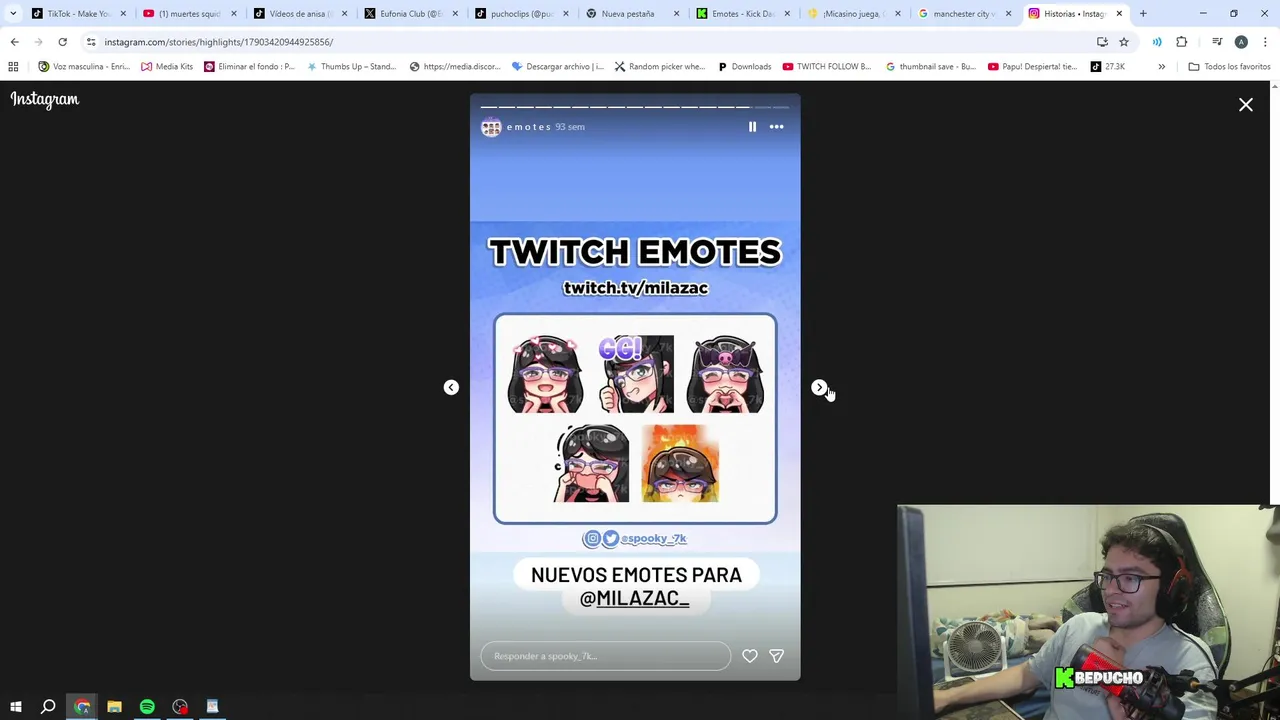Open the thumbnail save bookmark

[x=931, y=67]
